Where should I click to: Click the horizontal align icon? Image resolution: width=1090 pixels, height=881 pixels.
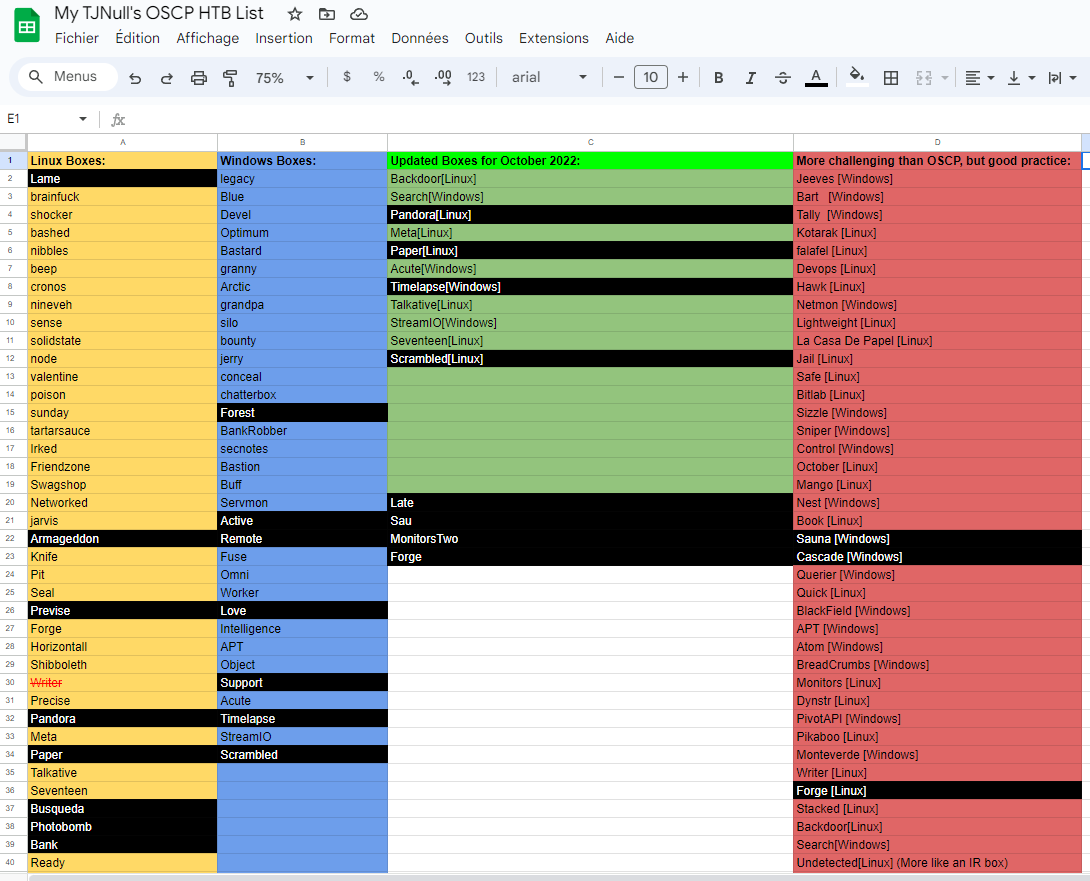click(973, 78)
